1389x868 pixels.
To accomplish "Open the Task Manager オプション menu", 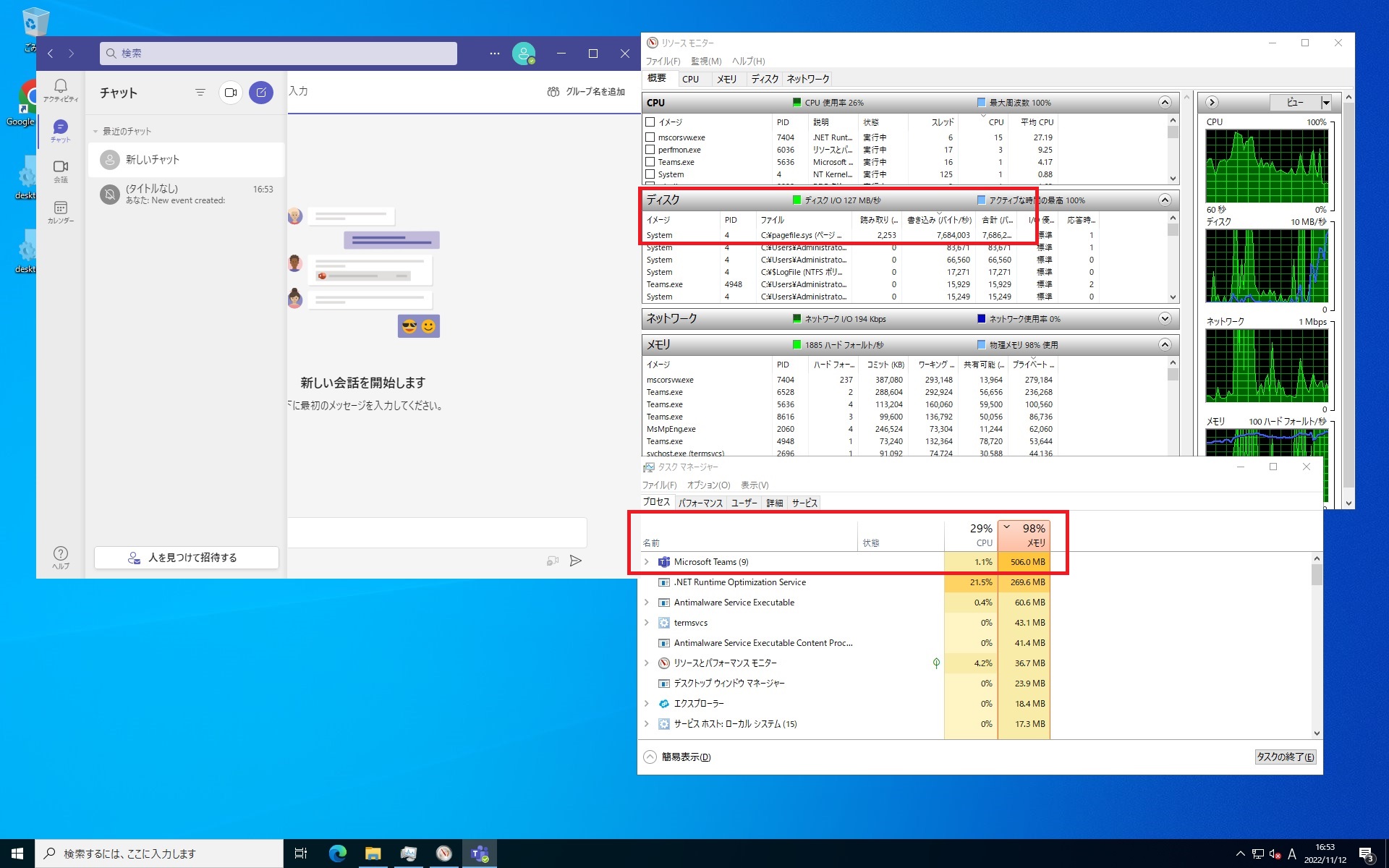I will [708, 485].
